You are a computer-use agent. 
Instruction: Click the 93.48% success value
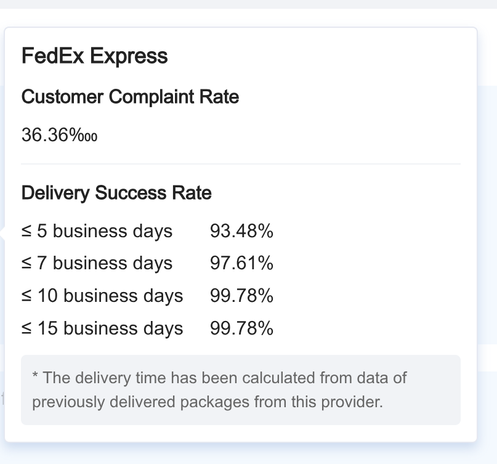pyautogui.click(x=242, y=231)
